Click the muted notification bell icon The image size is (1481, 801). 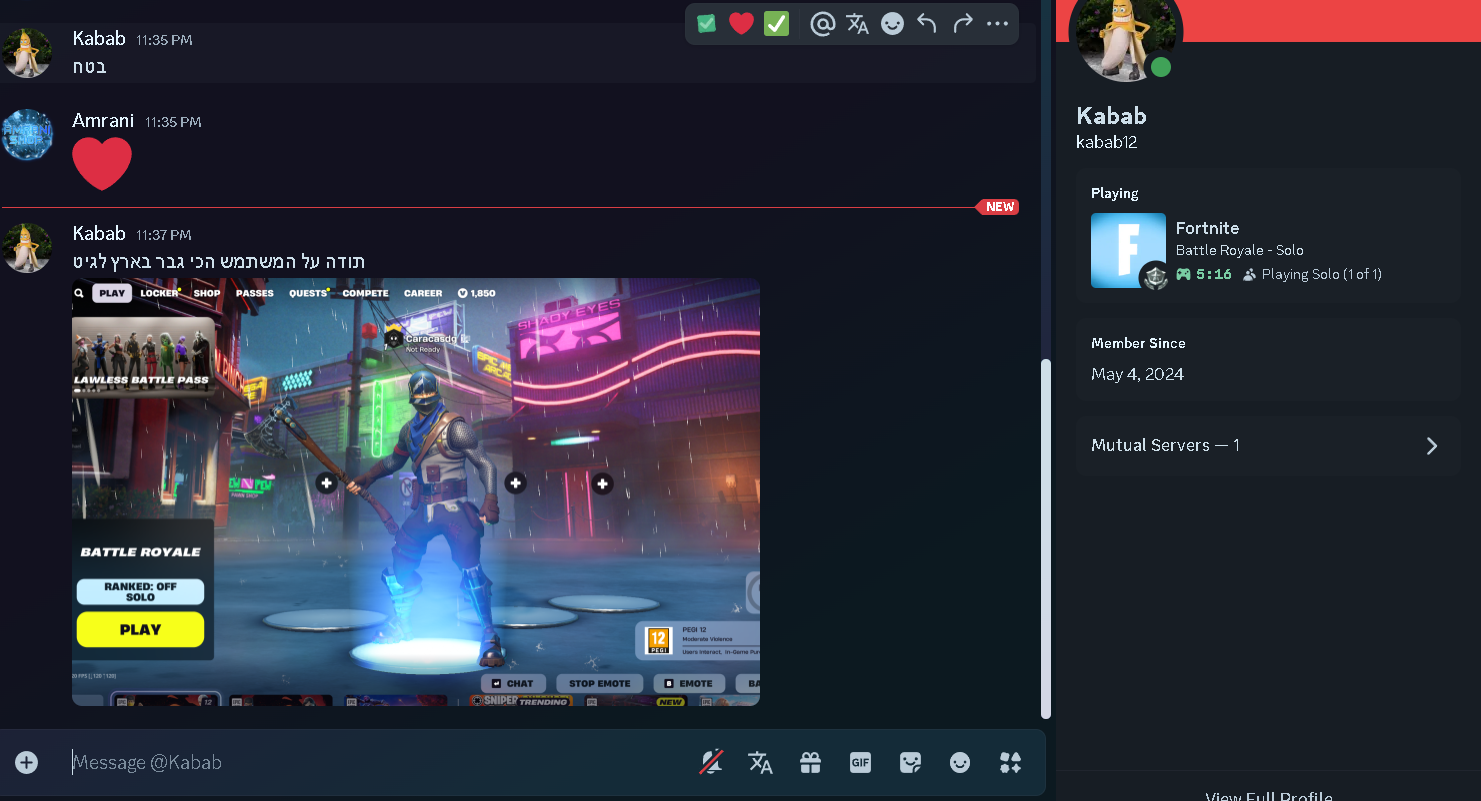click(x=711, y=763)
